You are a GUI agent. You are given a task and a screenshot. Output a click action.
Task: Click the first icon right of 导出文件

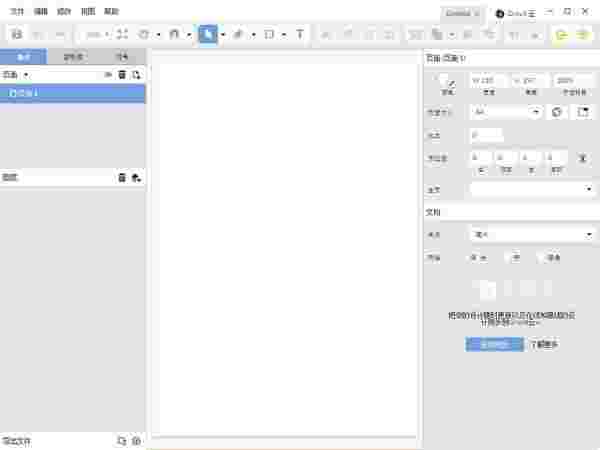tap(122, 441)
